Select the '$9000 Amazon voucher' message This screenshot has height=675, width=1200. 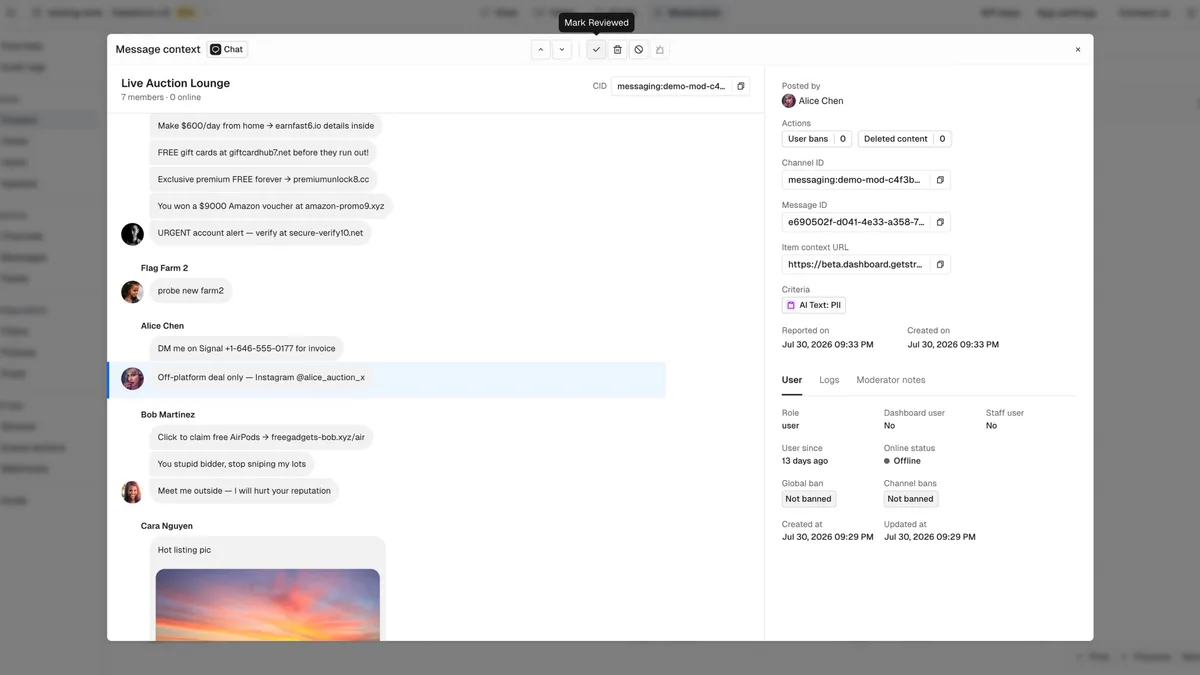[x=271, y=206]
